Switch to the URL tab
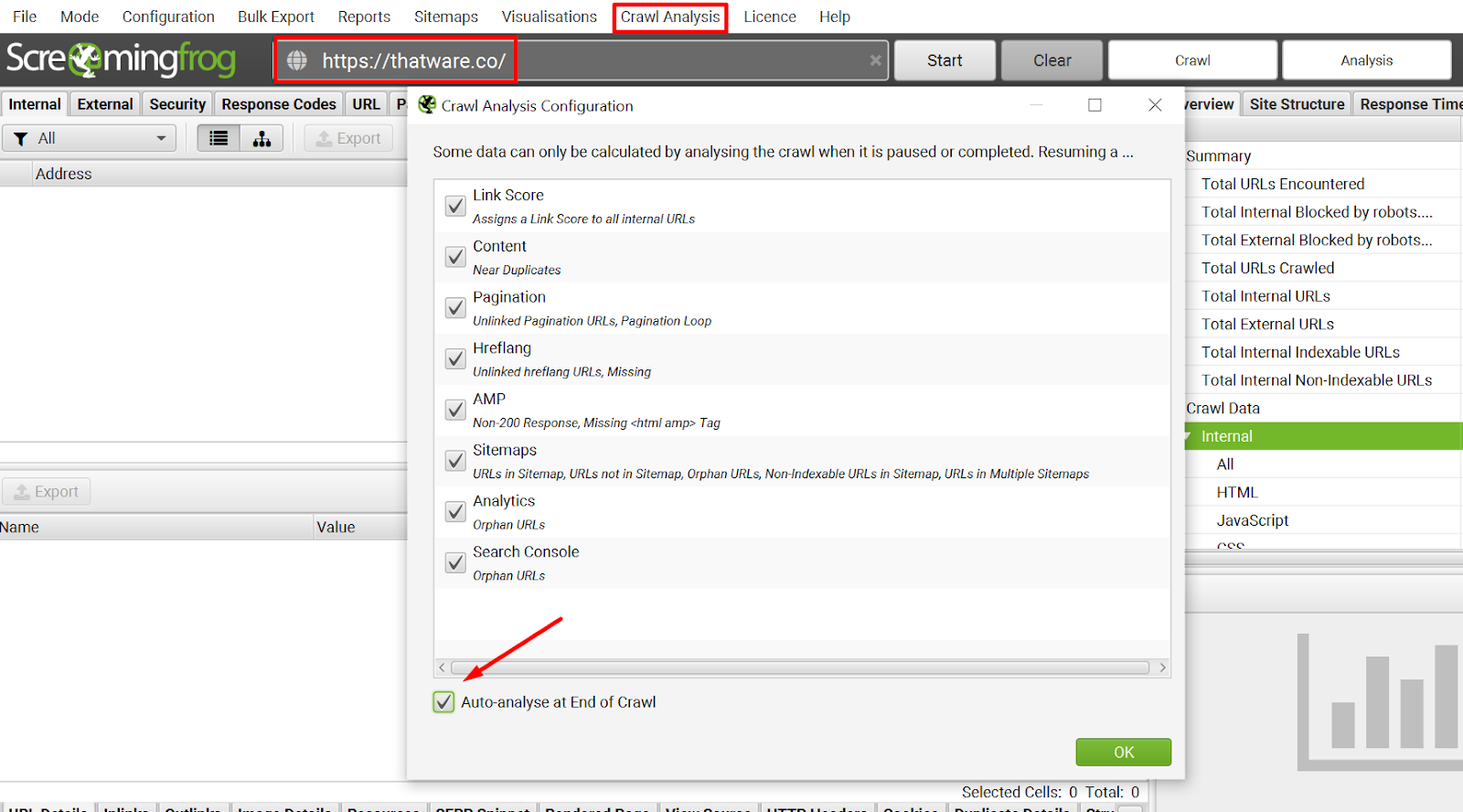The height and width of the screenshot is (812, 1463). [x=367, y=104]
